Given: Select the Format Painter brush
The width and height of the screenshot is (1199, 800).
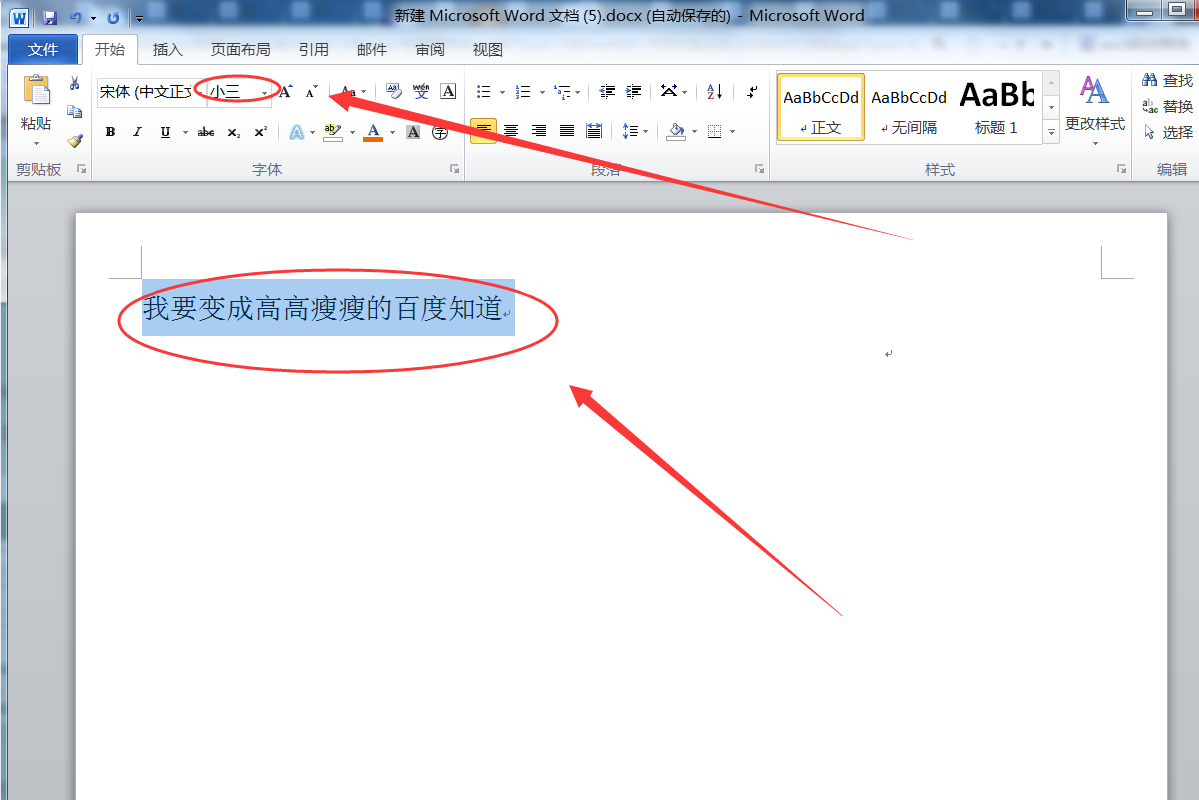Looking at the screenshot, I should [75, 141].
